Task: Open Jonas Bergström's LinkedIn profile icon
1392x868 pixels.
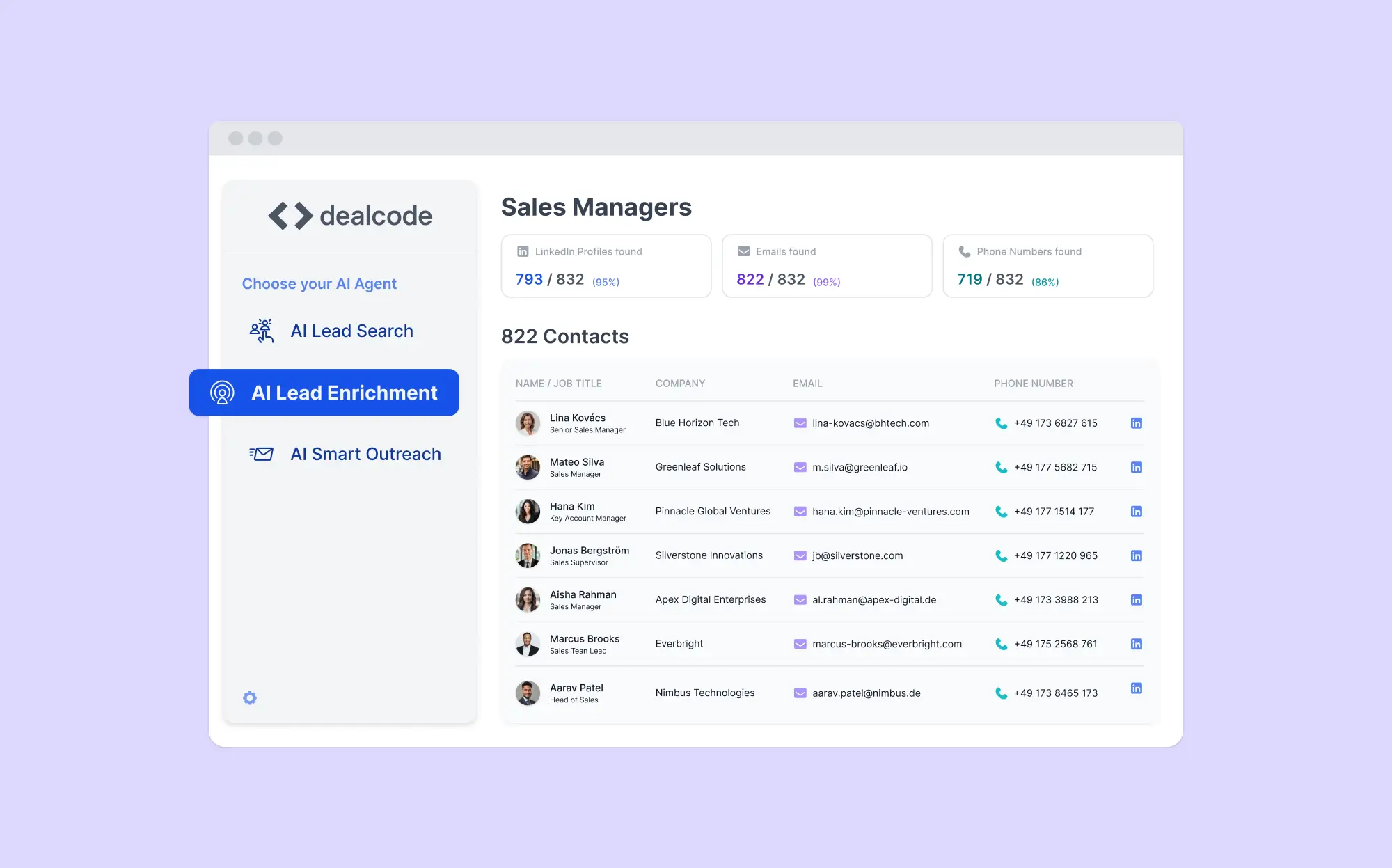Action: [x=1136, y=555]
